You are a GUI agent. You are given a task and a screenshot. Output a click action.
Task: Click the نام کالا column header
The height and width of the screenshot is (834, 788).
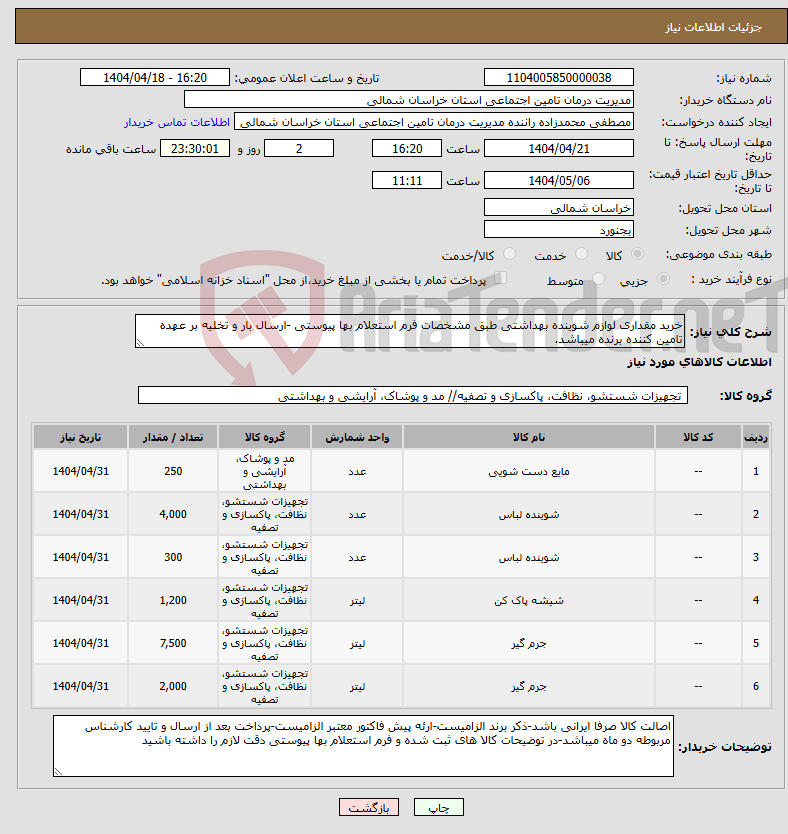click(529, 437)
